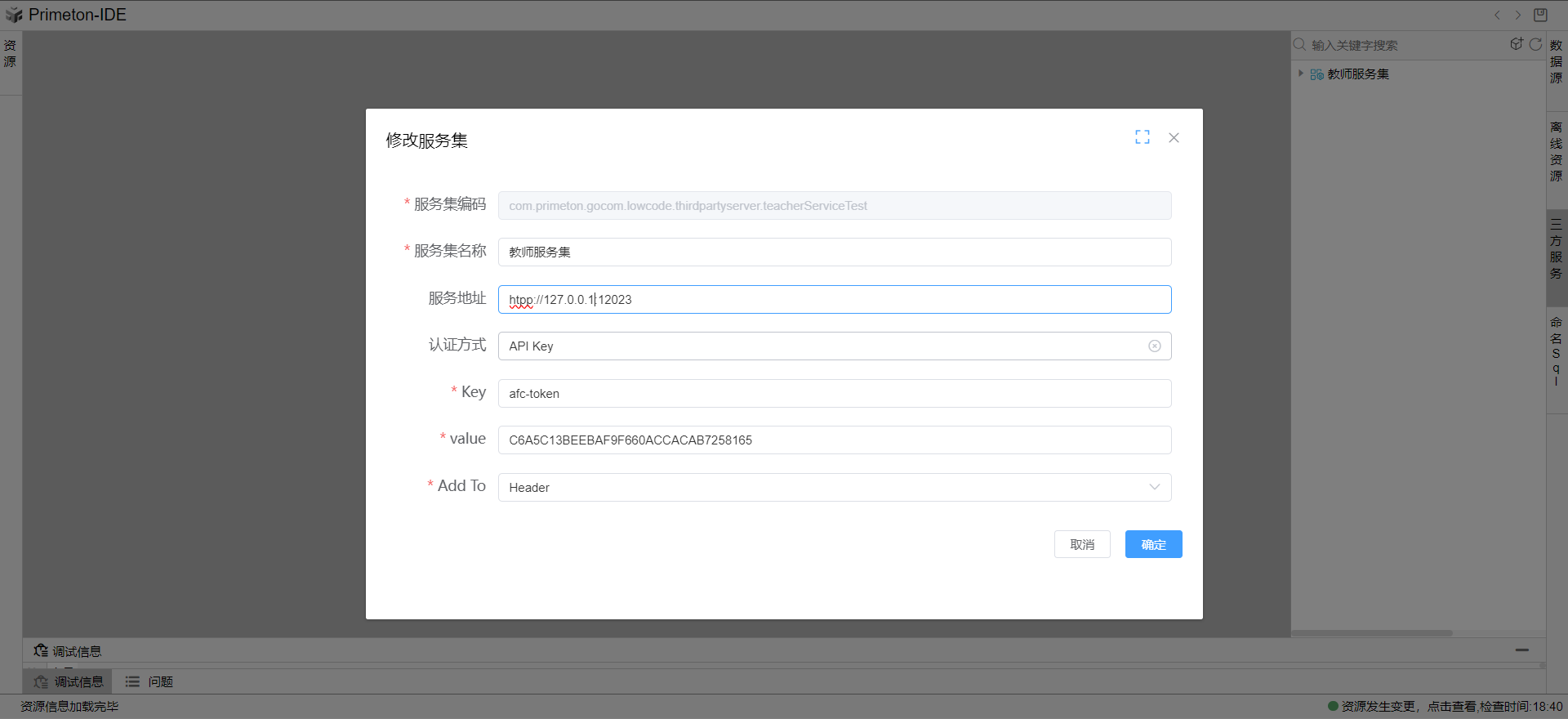1568x719 pixels.
Task: Click the add service set cube icon
Action: tap(1517, 44)
